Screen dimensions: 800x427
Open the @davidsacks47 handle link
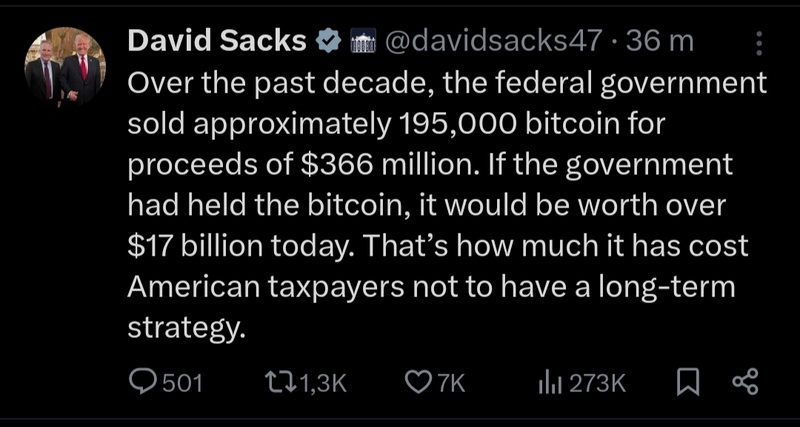[492, 41]
